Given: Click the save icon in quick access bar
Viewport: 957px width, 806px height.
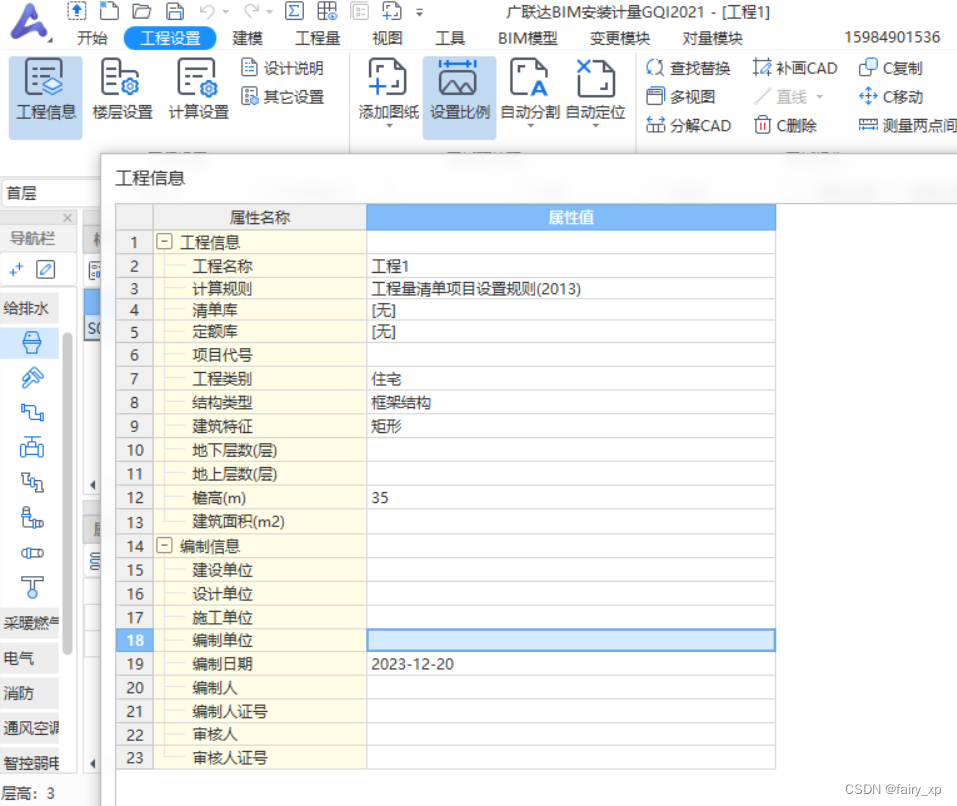Looking at the screenshot, I should (175, 11).
